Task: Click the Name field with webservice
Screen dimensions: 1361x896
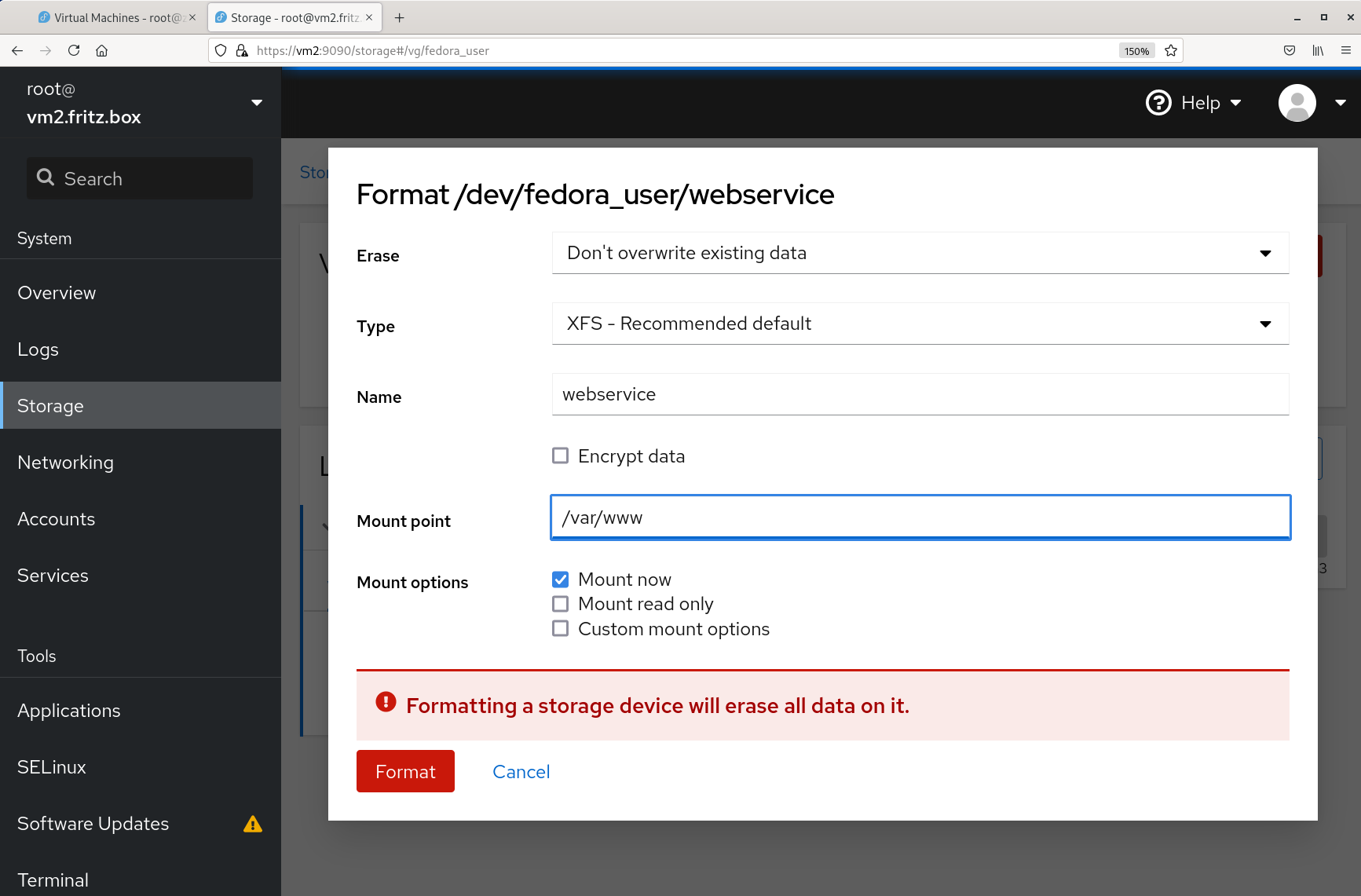Action: pos(920,394)
